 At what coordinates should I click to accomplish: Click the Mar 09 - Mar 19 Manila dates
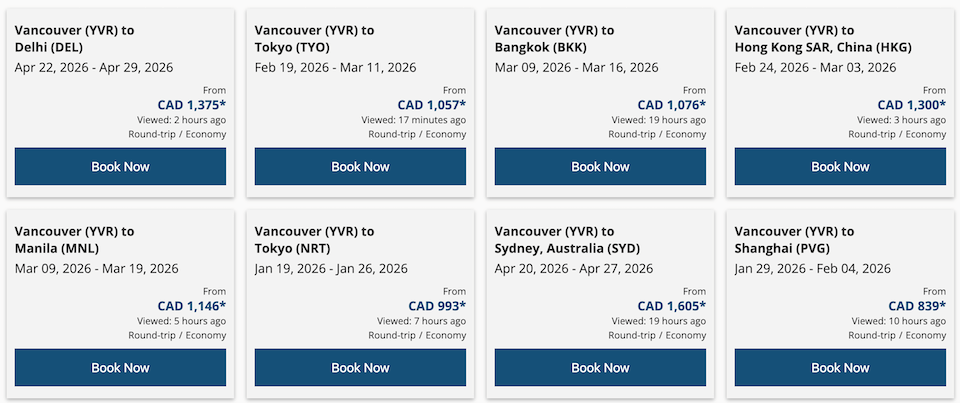coord(94,269)
